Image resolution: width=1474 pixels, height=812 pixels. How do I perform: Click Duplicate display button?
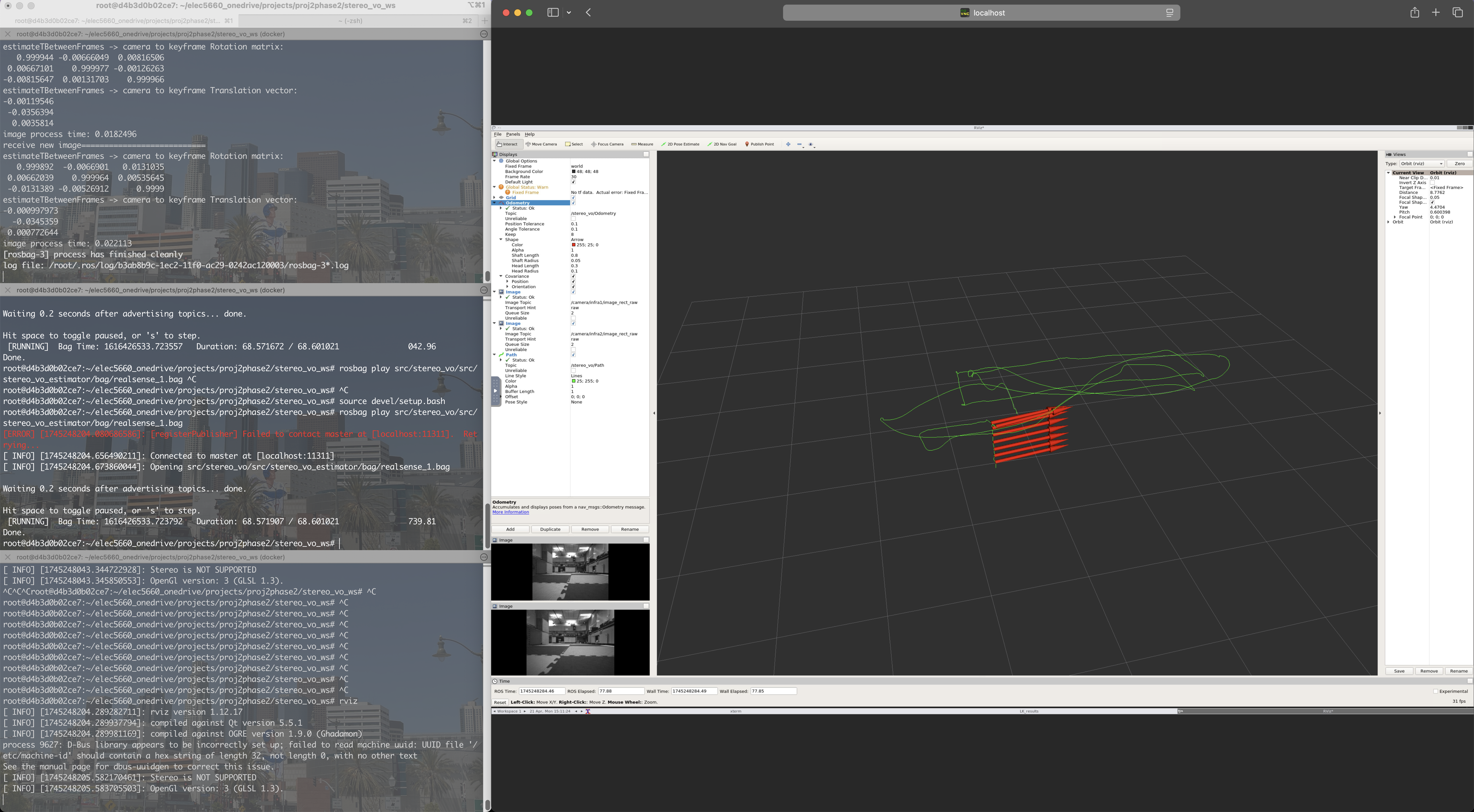pos(550,529)
